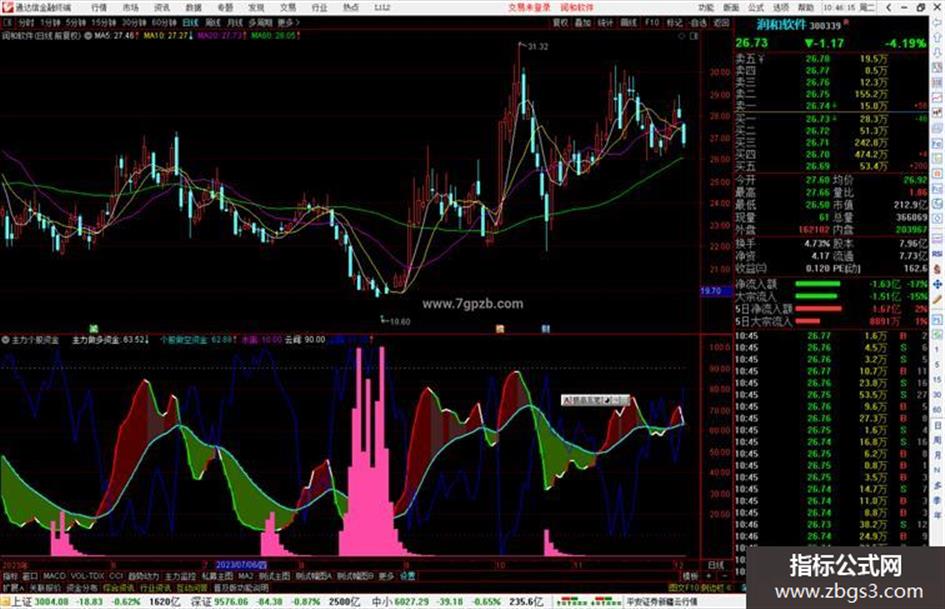
Task: Click the 中小 index in status bar
Action: (381, 601)
